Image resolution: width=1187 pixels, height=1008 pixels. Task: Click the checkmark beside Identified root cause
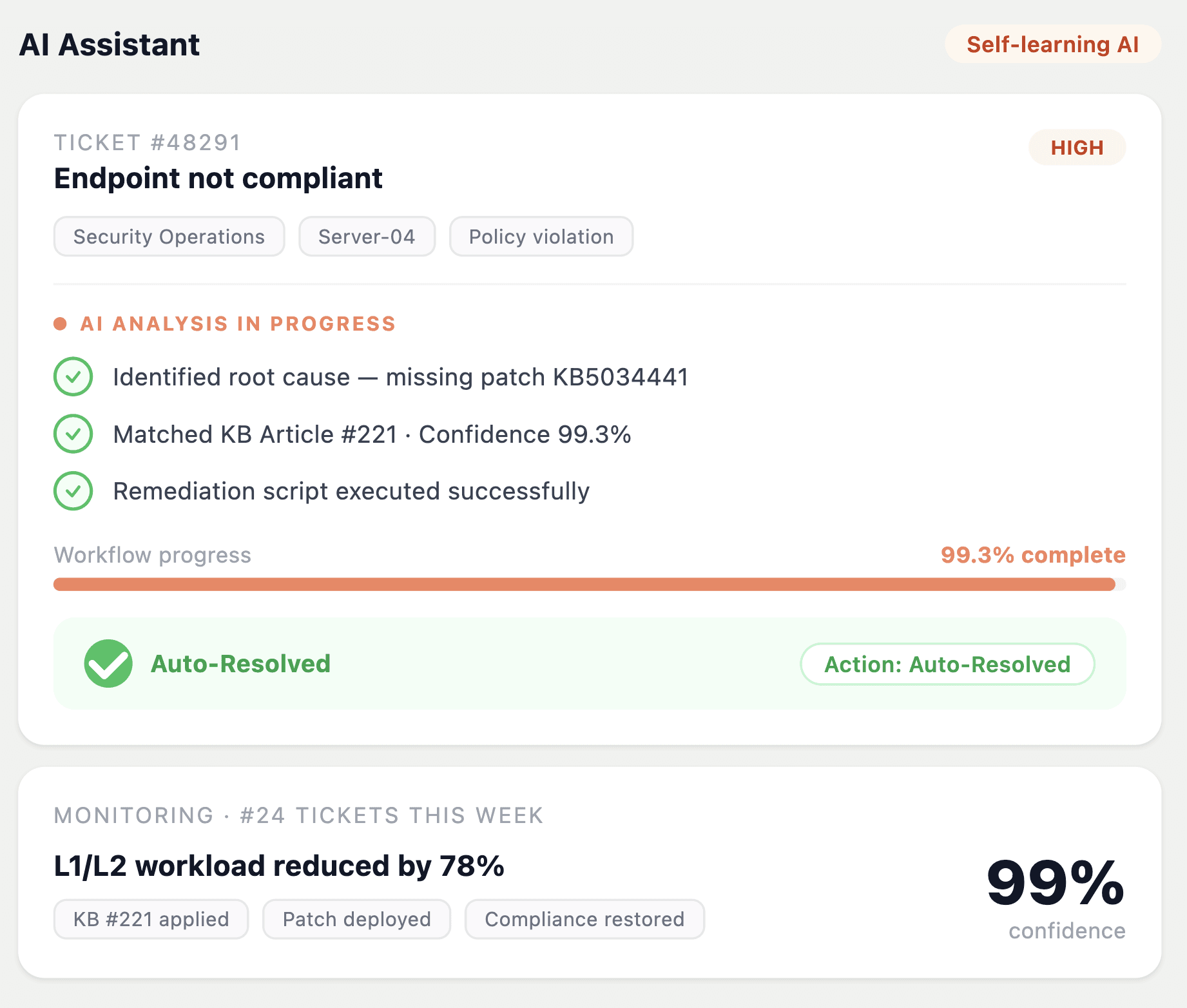(x=73, y=376)
